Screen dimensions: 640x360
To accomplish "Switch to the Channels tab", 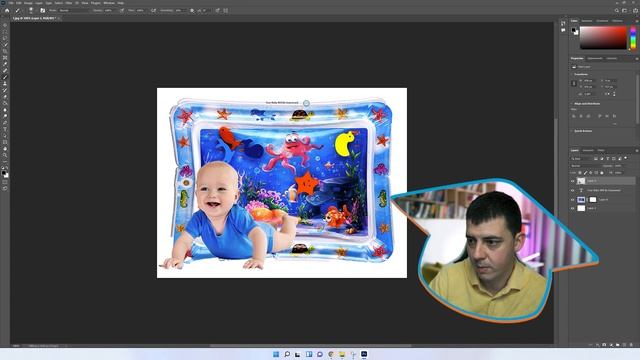I will click(588, 151).
